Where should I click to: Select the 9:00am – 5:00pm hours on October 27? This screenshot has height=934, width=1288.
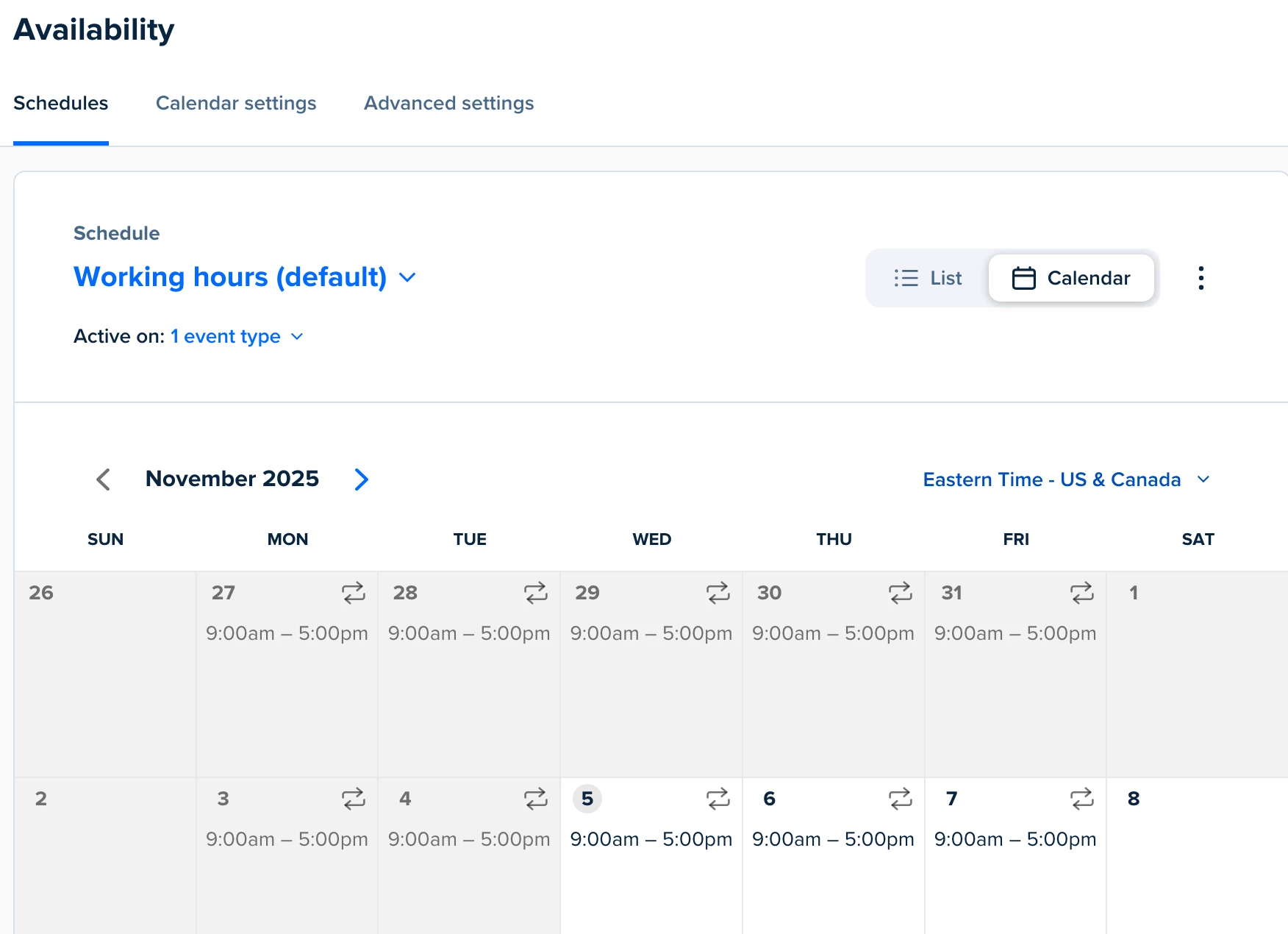pos(287,633)
